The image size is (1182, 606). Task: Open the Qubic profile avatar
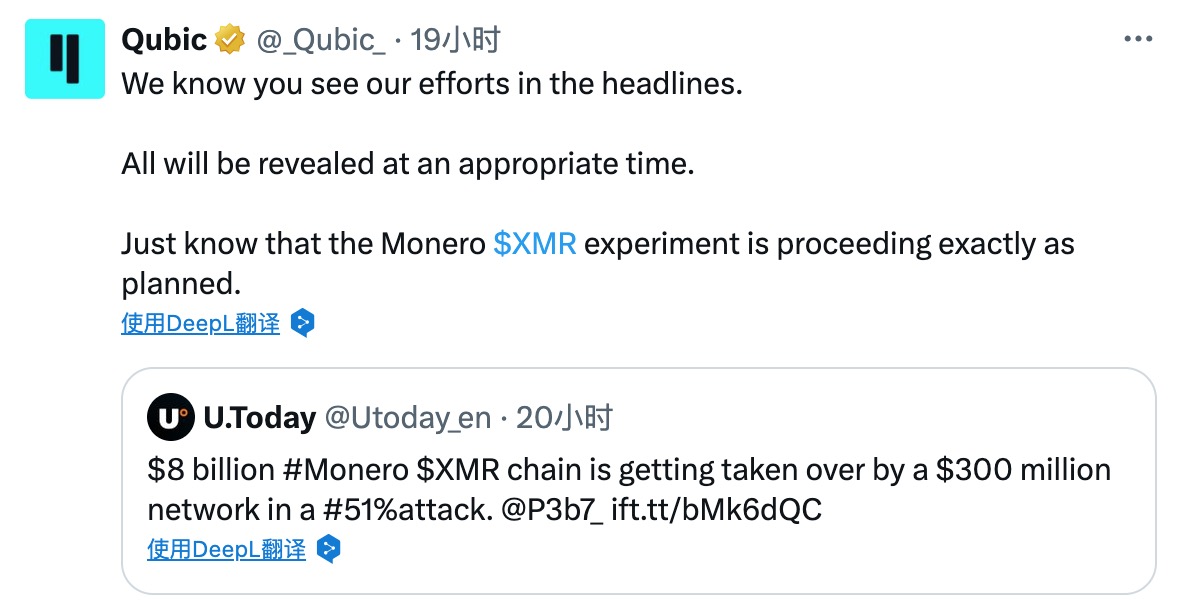(65, 59)
